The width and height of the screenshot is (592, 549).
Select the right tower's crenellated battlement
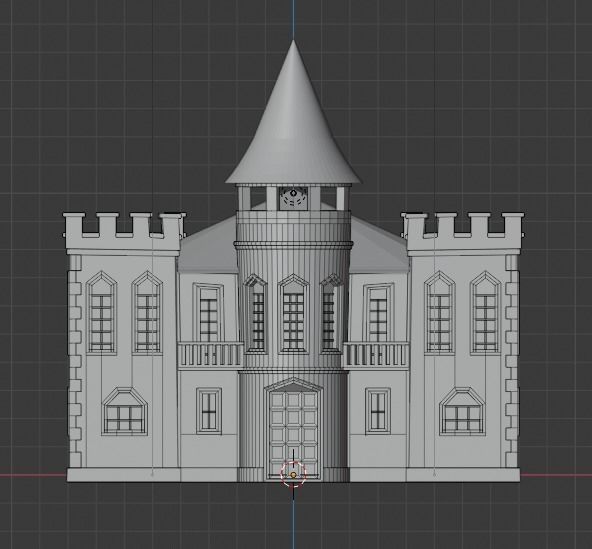463,233
